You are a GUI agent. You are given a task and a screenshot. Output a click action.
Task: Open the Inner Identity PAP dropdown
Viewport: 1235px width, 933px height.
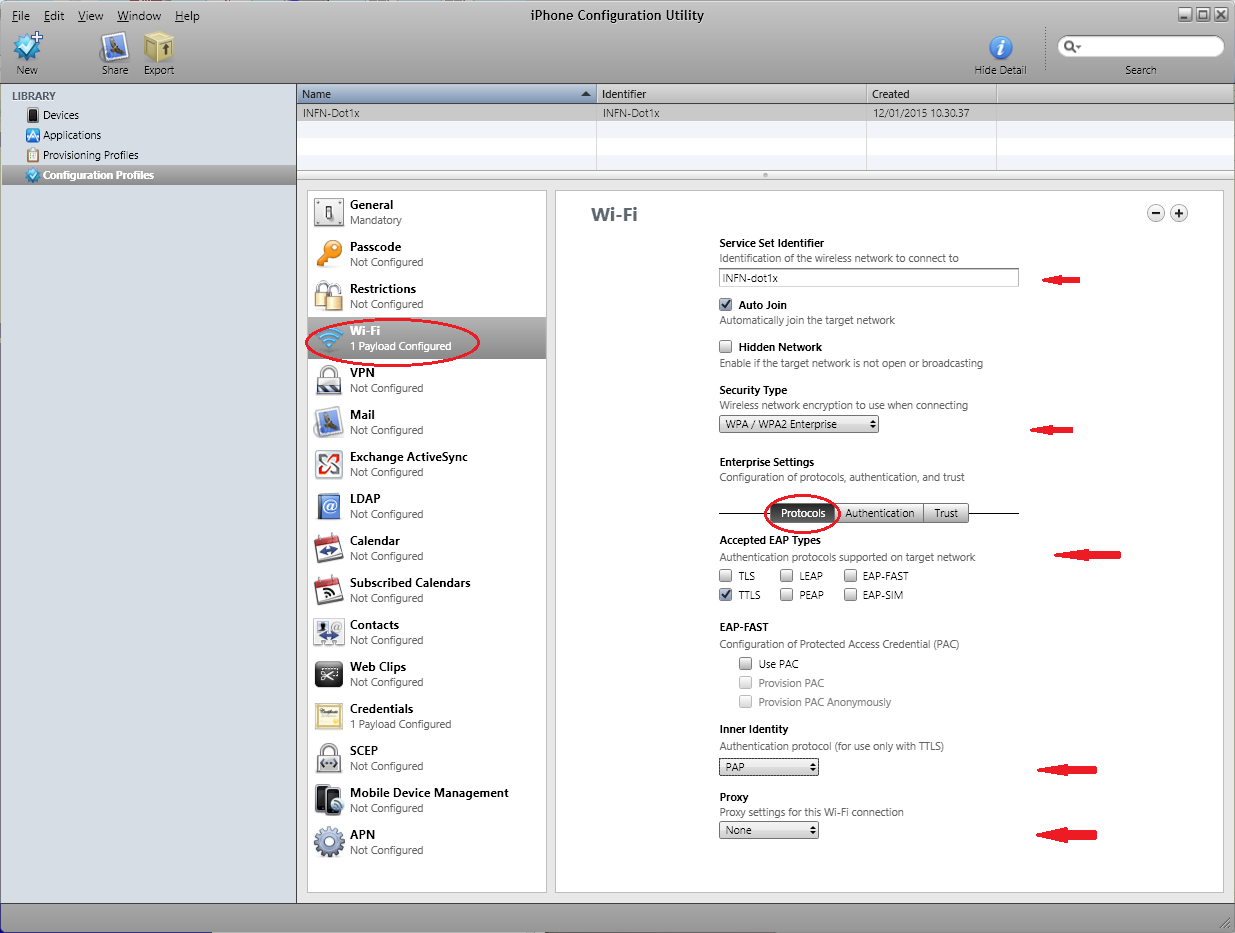(x=769, y=767)
